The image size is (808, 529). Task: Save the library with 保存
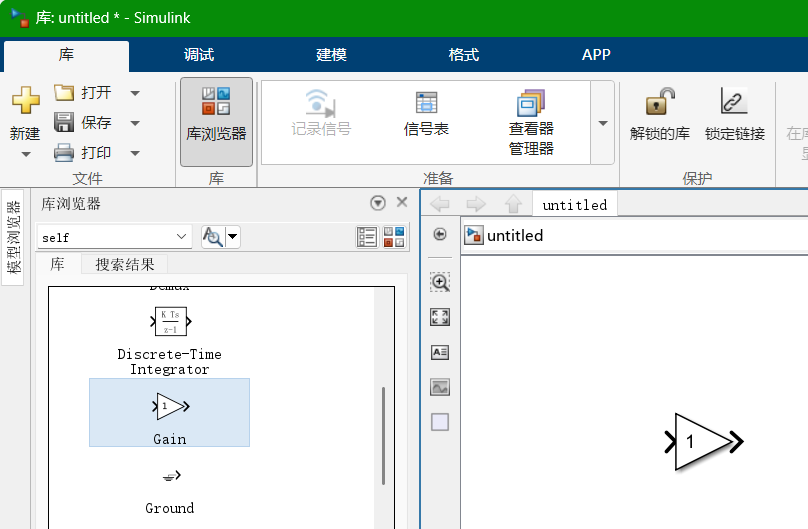(83, 123)
